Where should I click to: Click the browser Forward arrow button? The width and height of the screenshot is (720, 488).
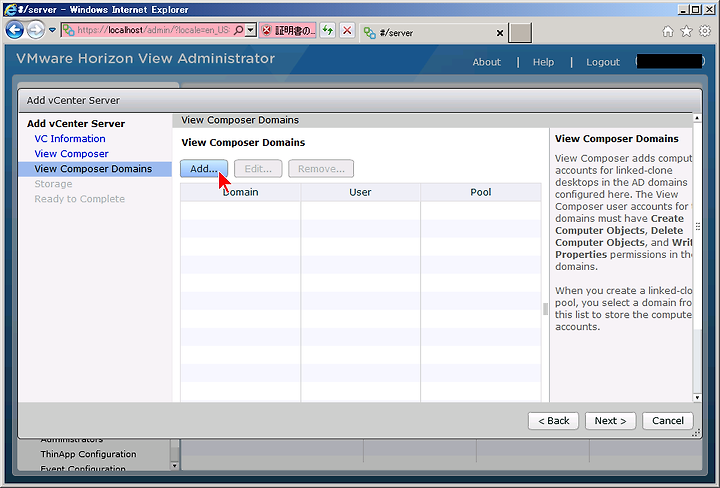click(35, 30)
